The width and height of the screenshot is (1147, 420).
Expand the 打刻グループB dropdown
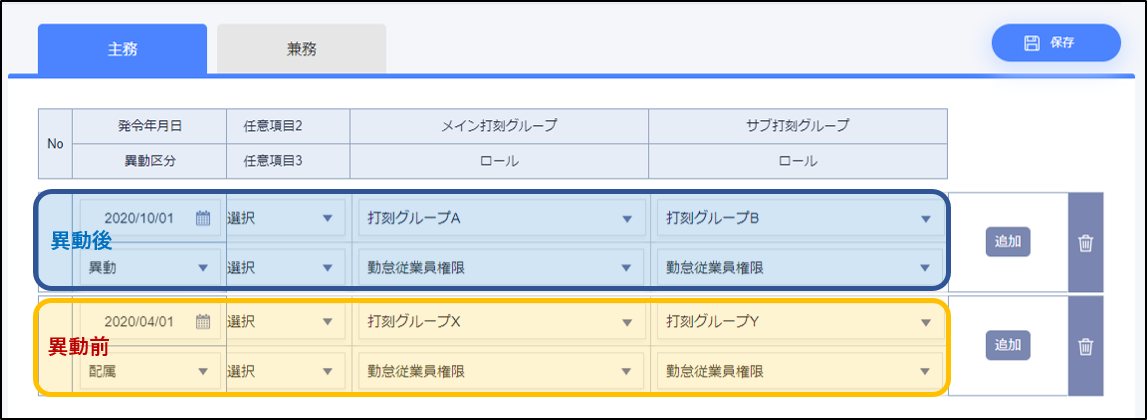(x=926, y=219)
